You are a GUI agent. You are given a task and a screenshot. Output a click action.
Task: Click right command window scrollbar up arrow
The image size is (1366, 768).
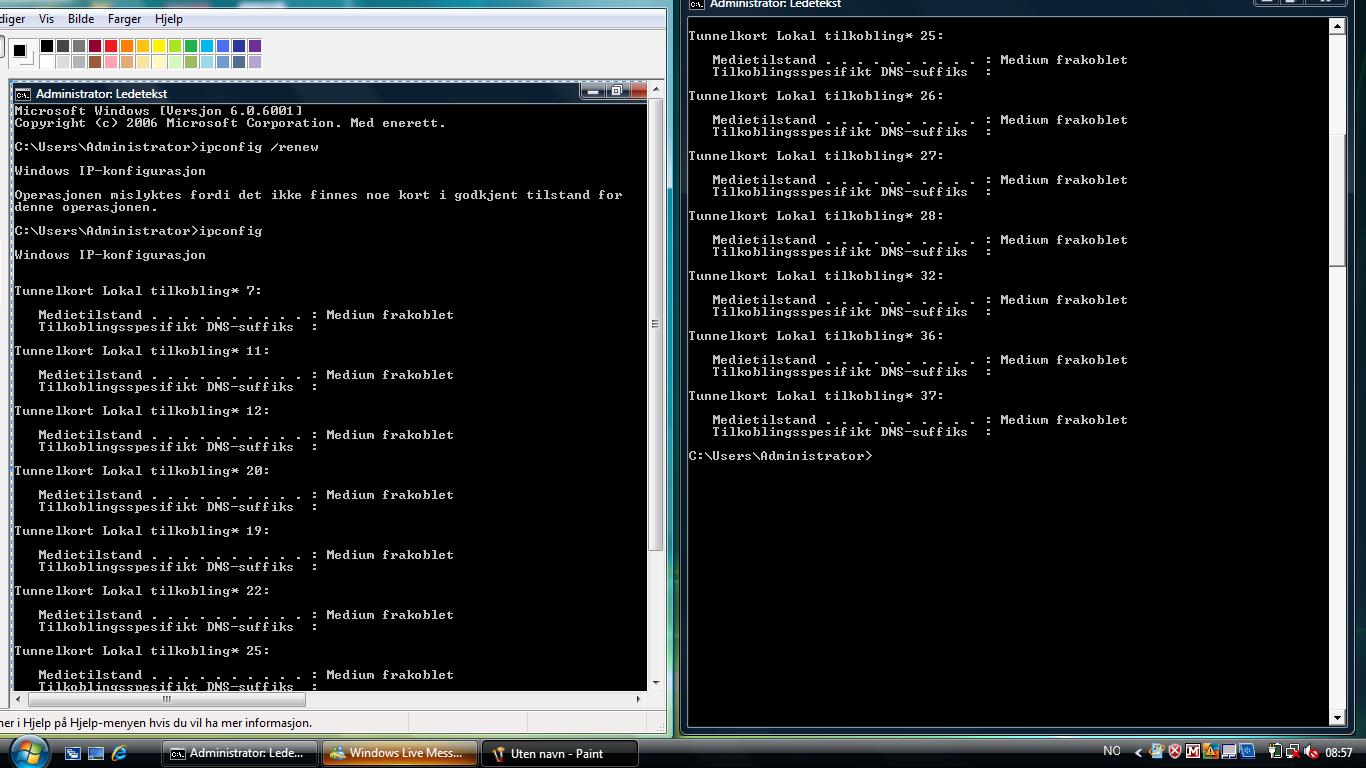point(1337,26)
